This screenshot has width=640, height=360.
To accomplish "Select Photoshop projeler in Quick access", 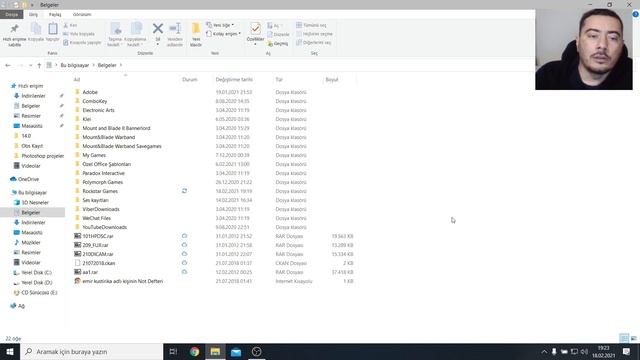I will [x=39, y=156].
